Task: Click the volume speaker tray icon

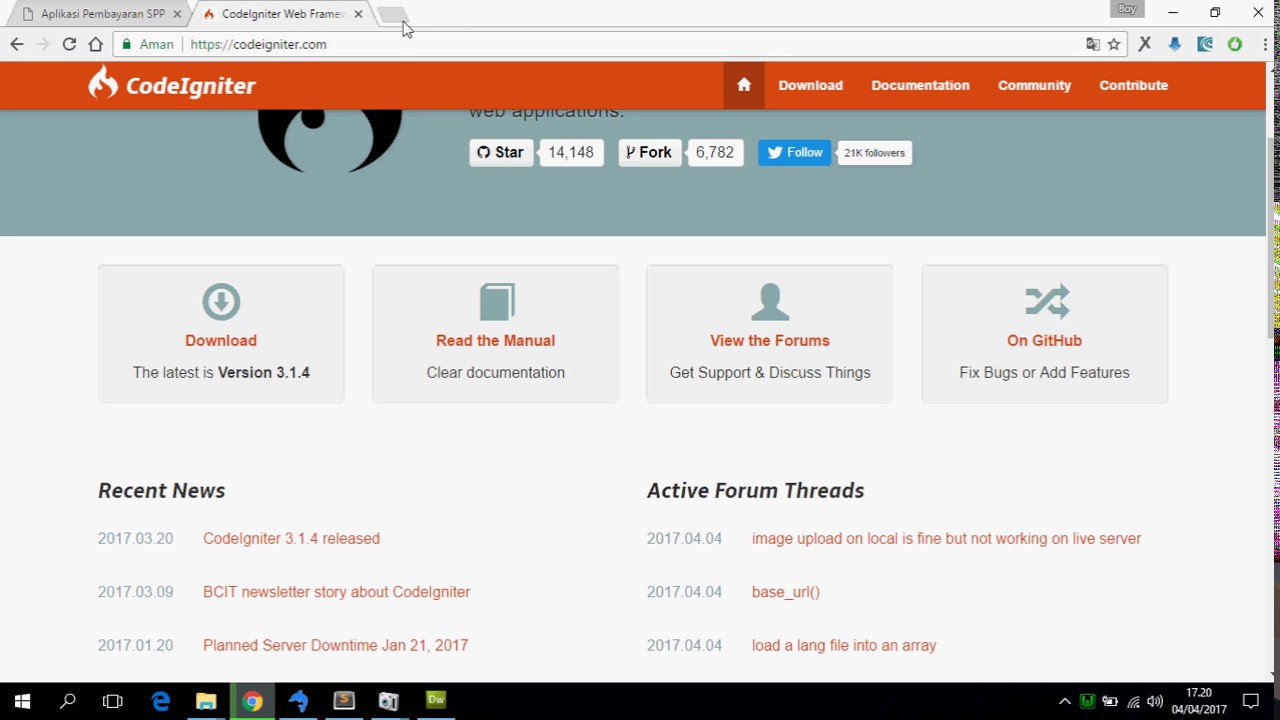Action: coord(1155,702)
